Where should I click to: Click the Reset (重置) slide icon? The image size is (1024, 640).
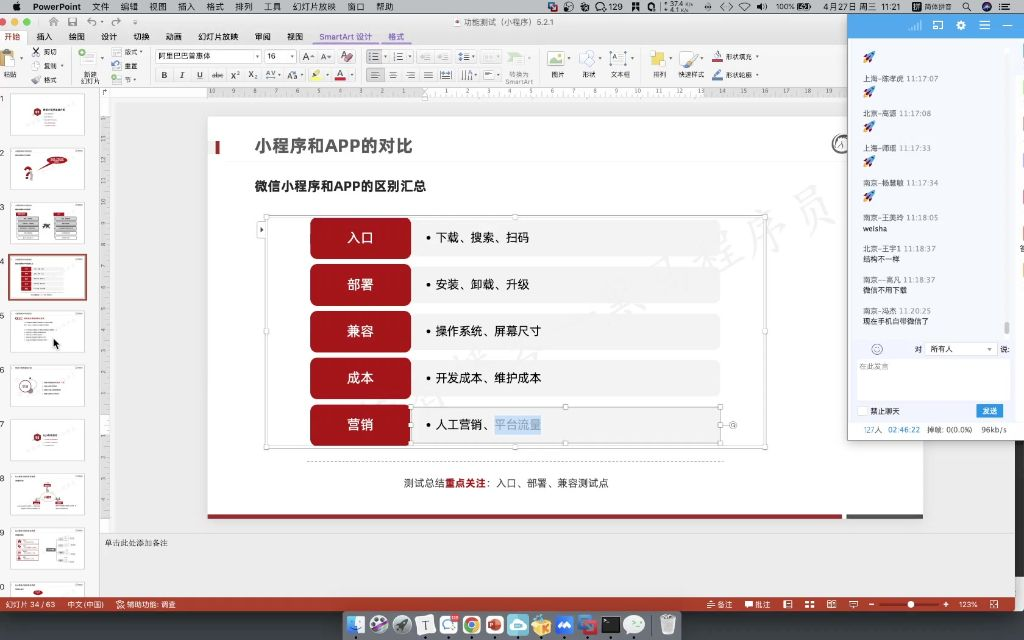[x=116, y=66]
